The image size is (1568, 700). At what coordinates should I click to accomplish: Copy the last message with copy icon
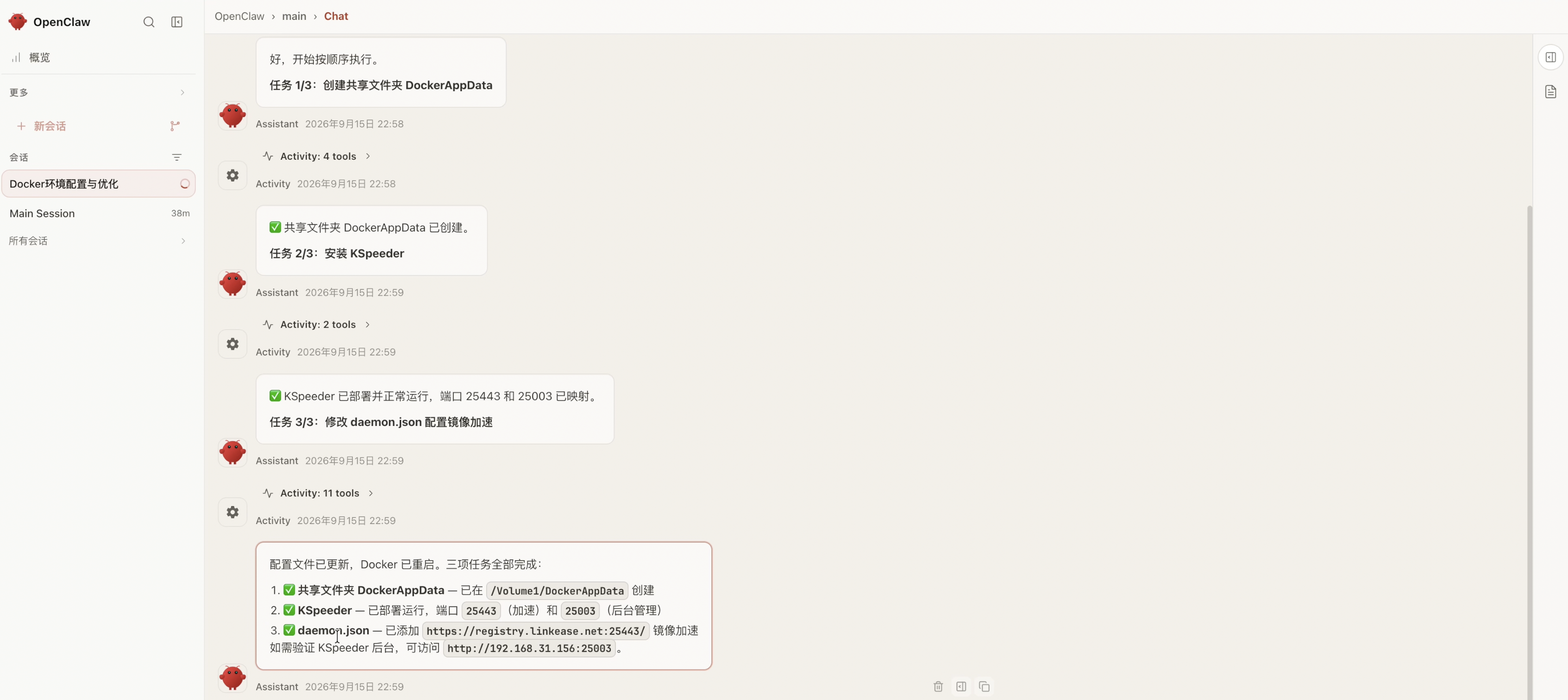pos(984,687)
